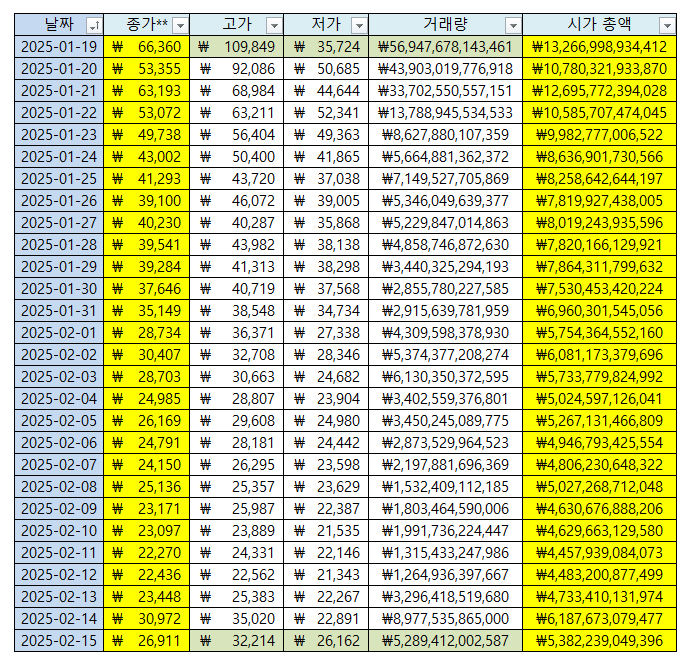The width and height of the screenshot is (685, 662).
Task: Click market cap ₩12,695,772,394,028
Action: (x=599, y=90)
